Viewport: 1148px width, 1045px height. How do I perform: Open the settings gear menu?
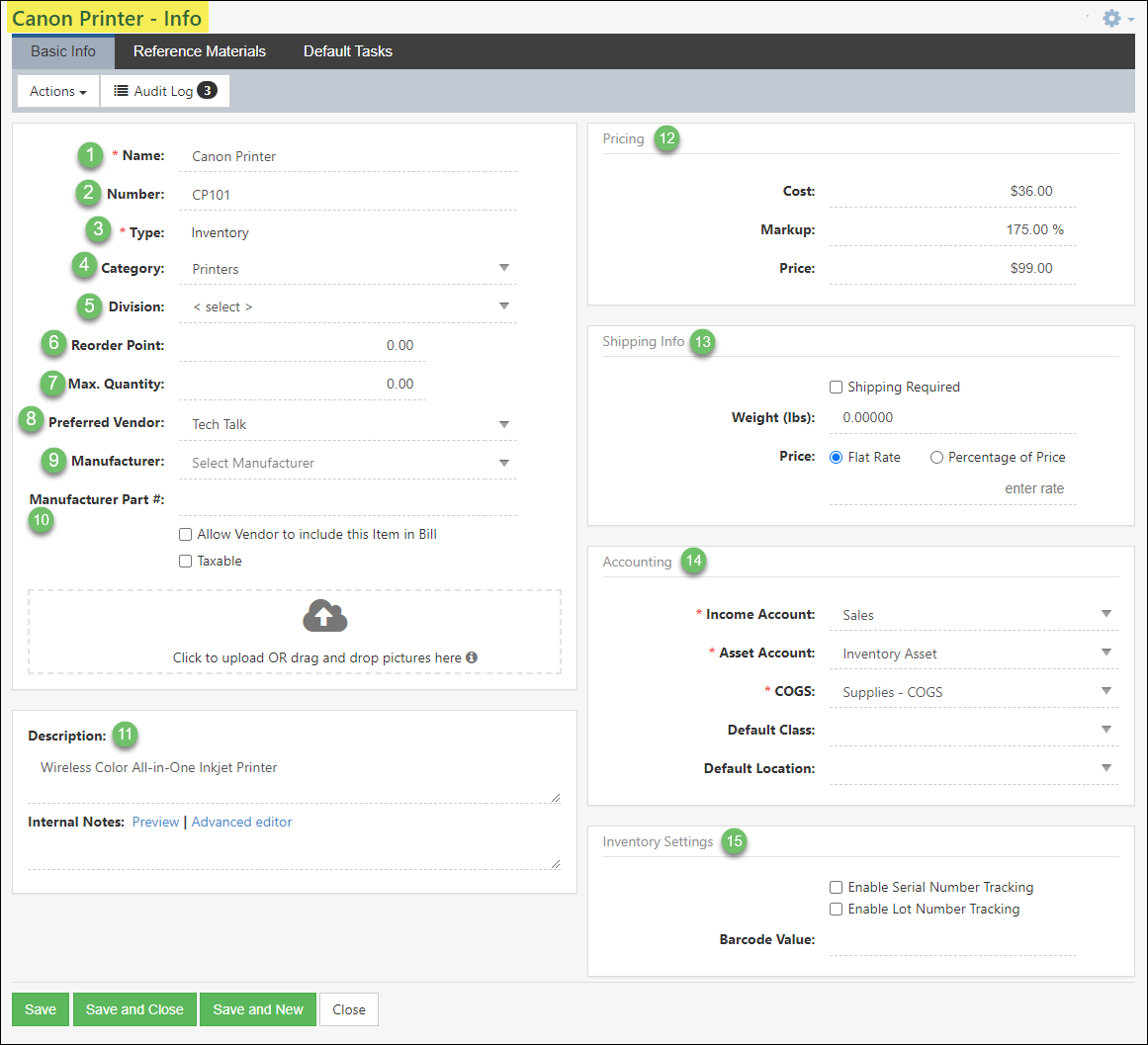point(1111,18)
